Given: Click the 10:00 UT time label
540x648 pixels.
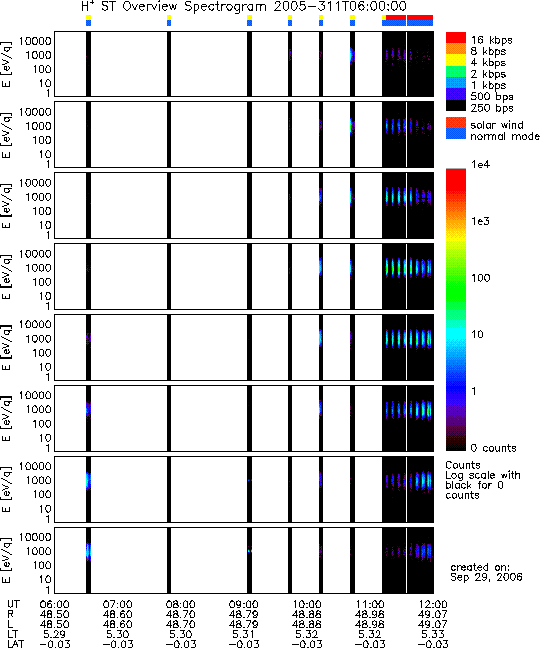Looking at the screenshot, I should tap(307, 605).
